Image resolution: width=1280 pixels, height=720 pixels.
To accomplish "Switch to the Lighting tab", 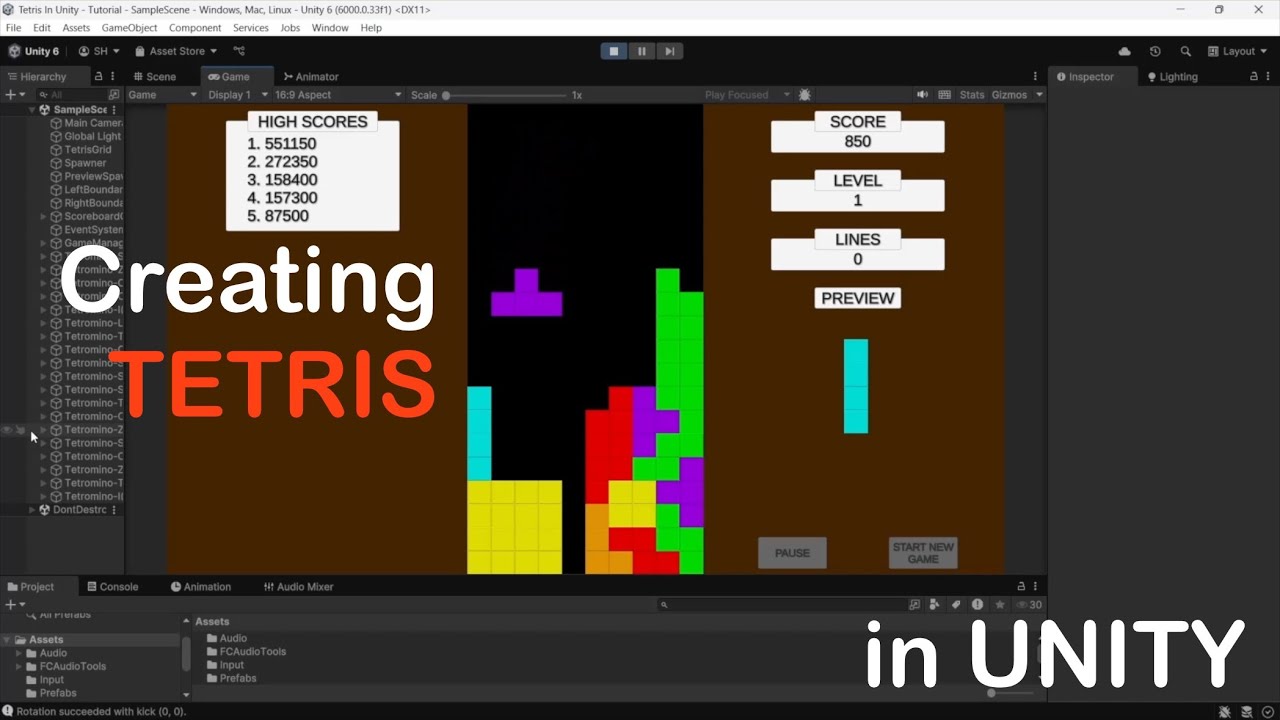I will coord(1172,76).
